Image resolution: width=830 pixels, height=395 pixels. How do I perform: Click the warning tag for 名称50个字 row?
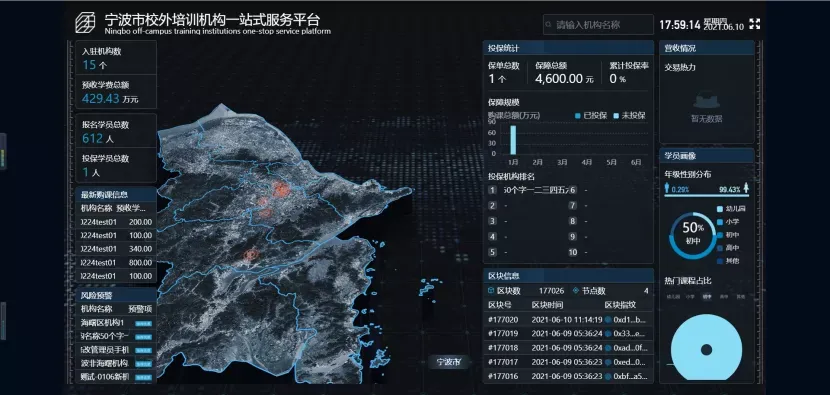click(143, 337)
